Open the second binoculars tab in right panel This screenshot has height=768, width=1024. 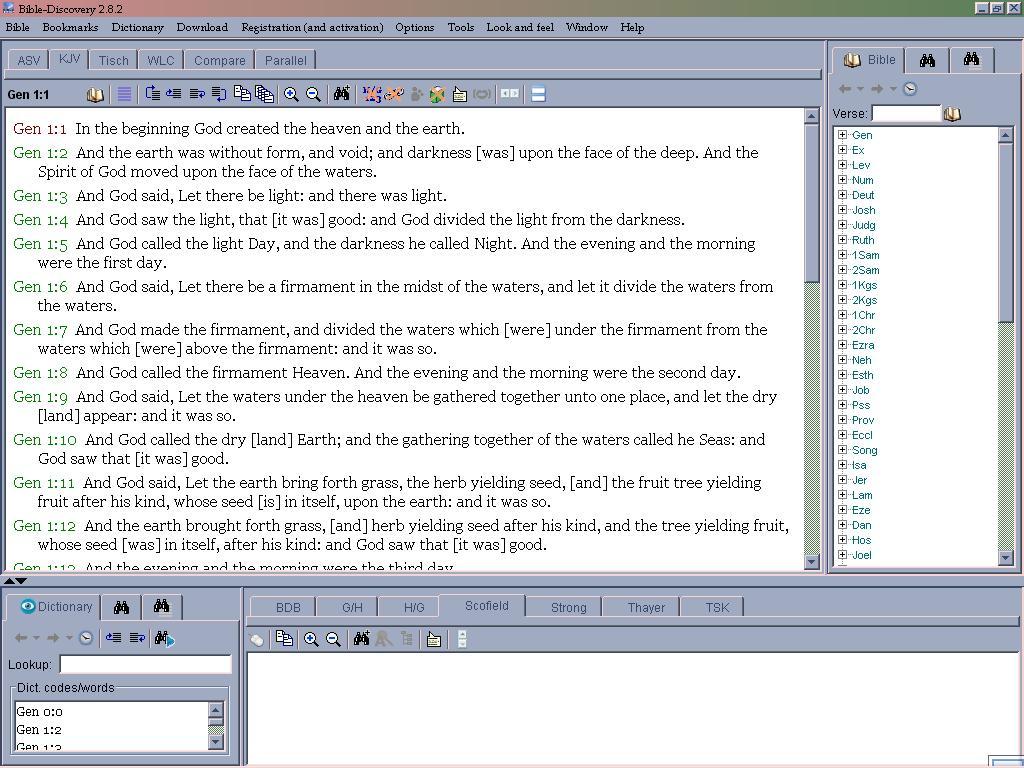(x=972, y=59)
